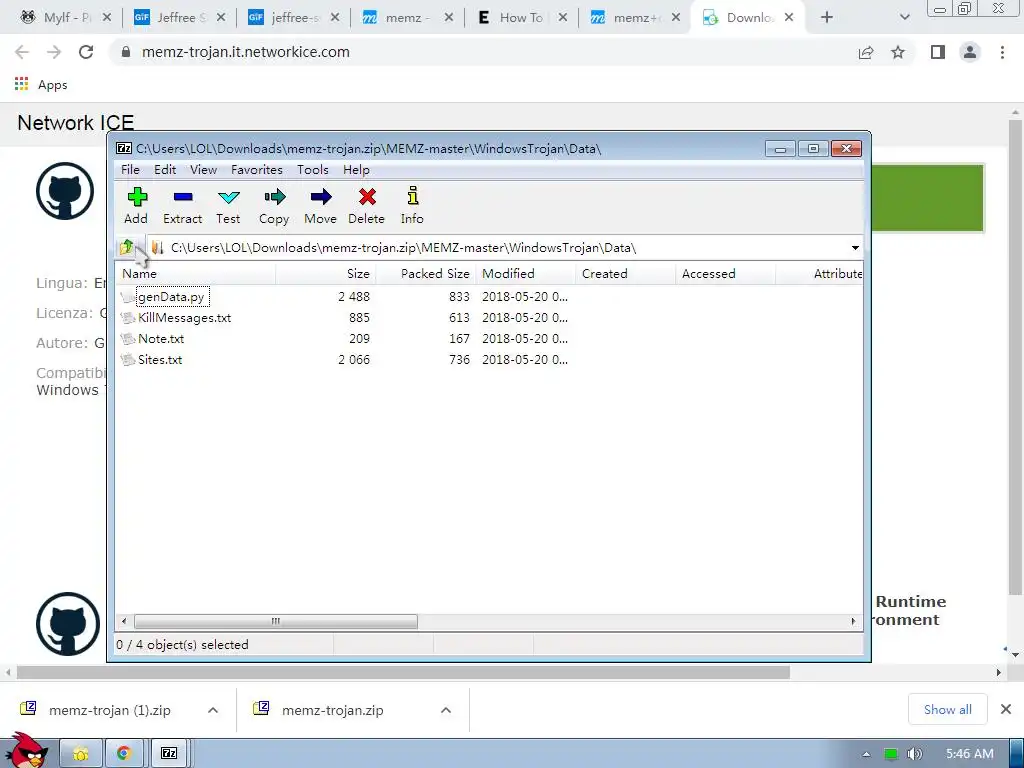Open the Help menu
Screen dimensions: 1024x768
(356, 170)
